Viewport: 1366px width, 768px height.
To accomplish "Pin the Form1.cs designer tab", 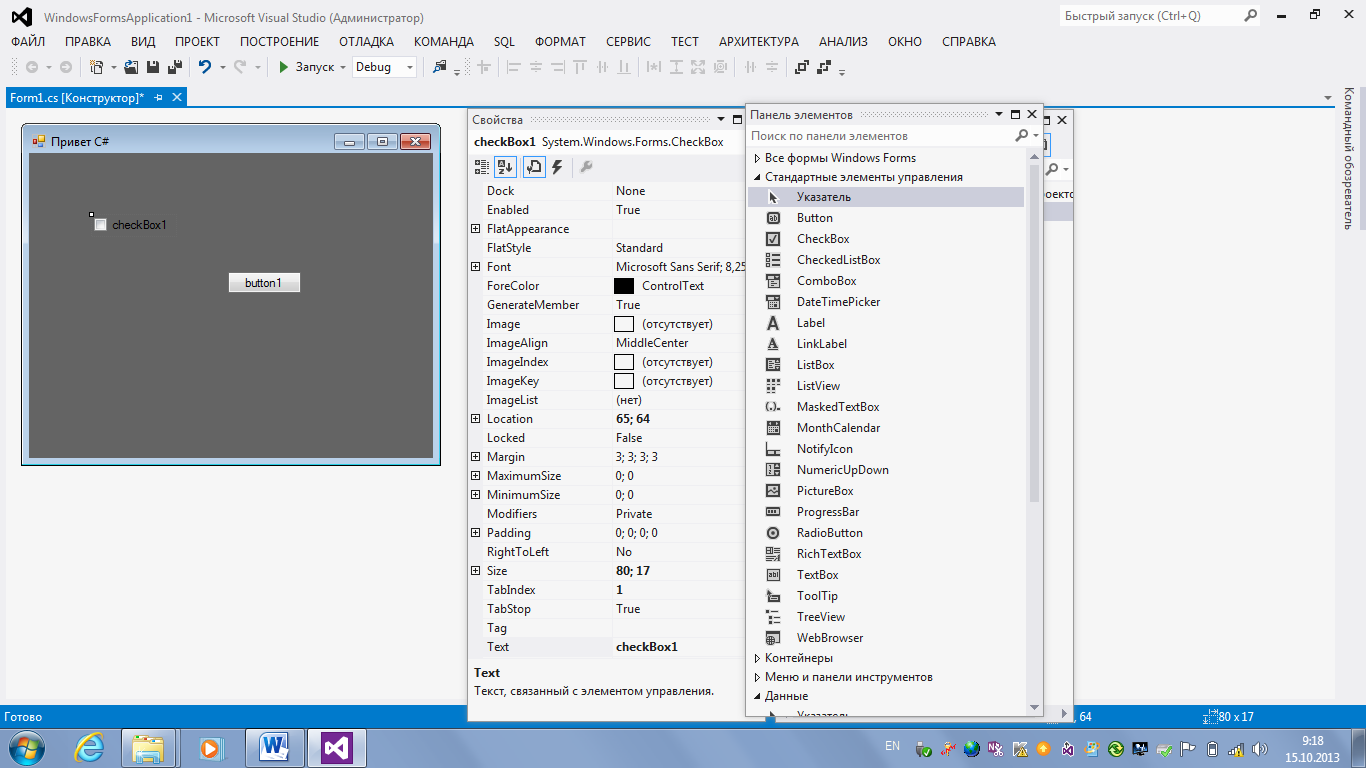I will click(159, 97).
